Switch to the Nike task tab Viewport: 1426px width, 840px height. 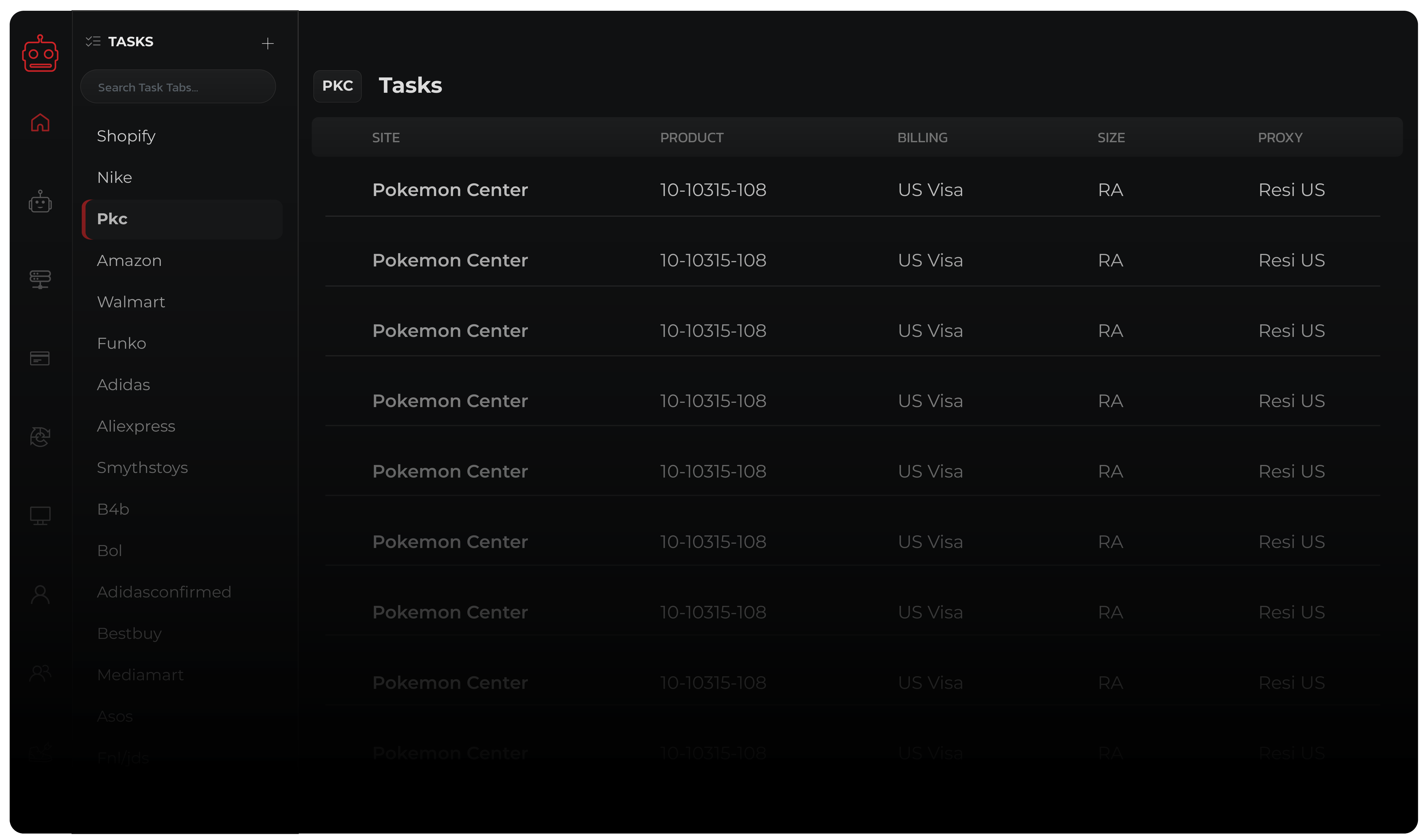point(114,177)
